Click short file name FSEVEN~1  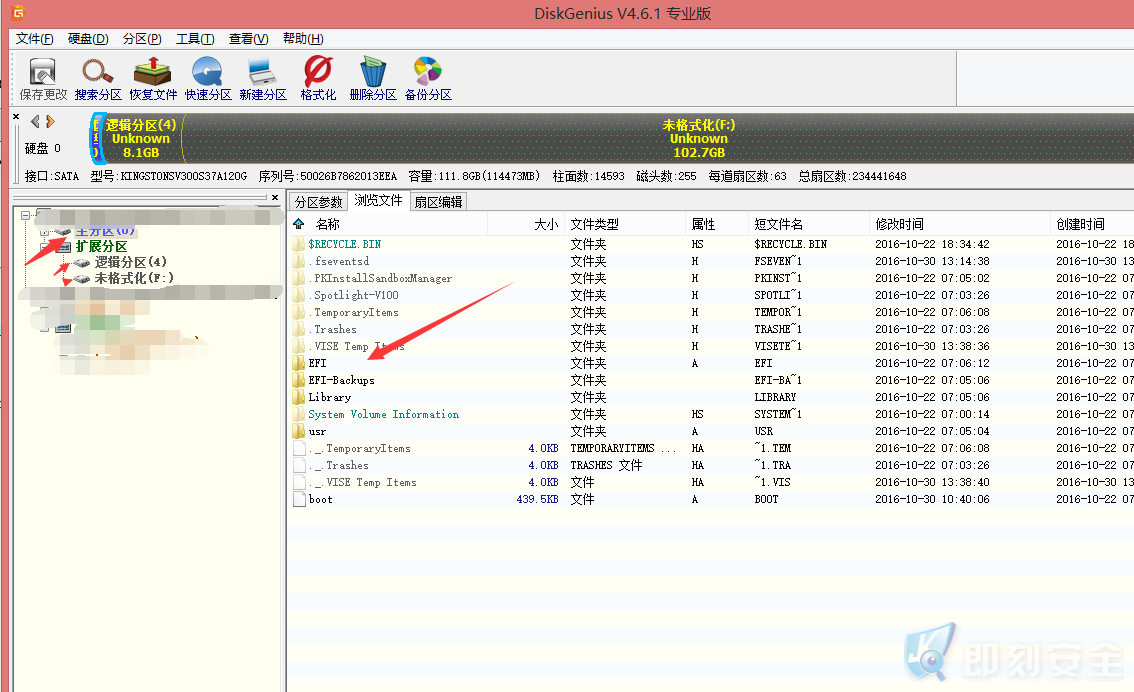(778, 261)
